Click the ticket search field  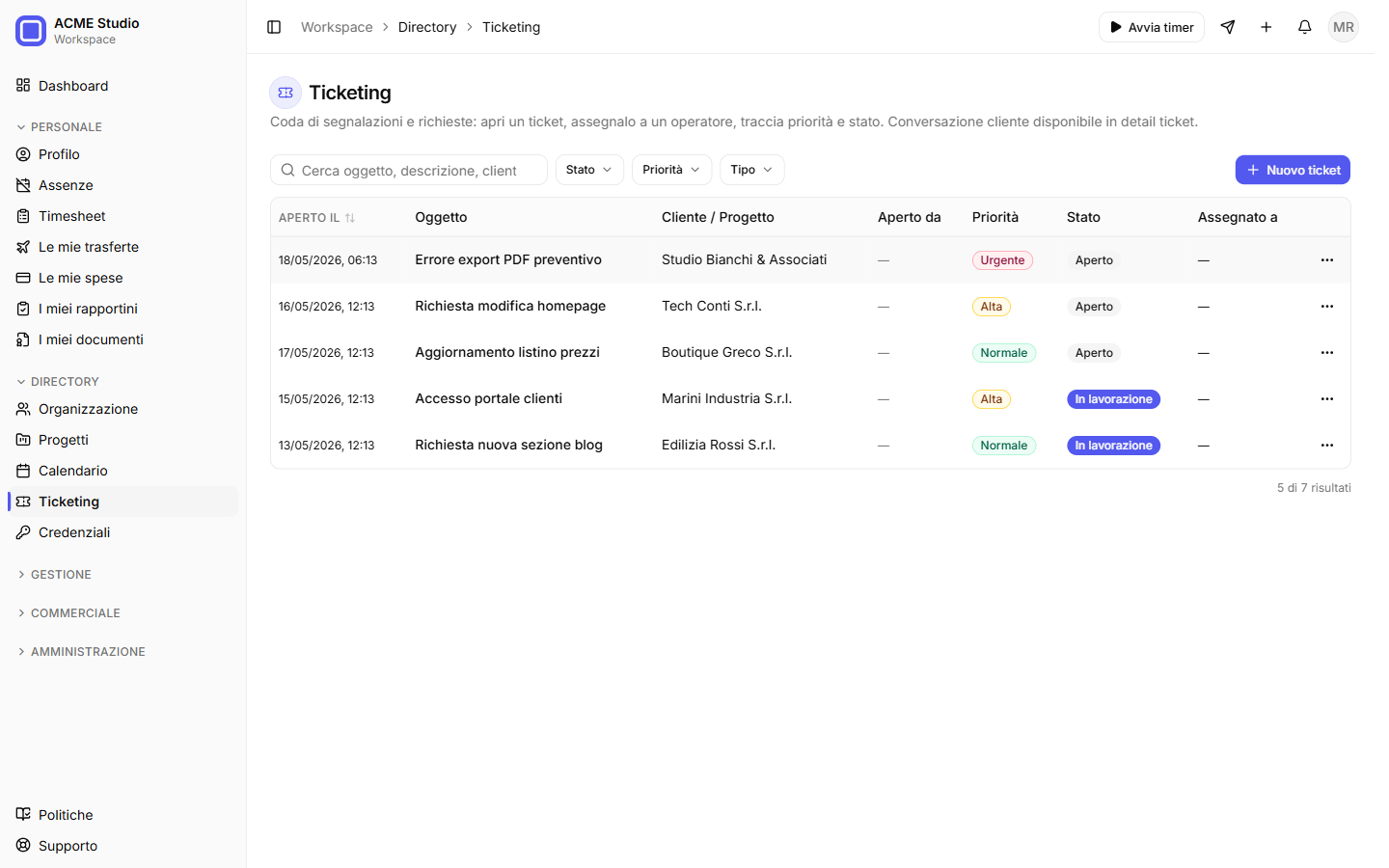pos(409,170)
